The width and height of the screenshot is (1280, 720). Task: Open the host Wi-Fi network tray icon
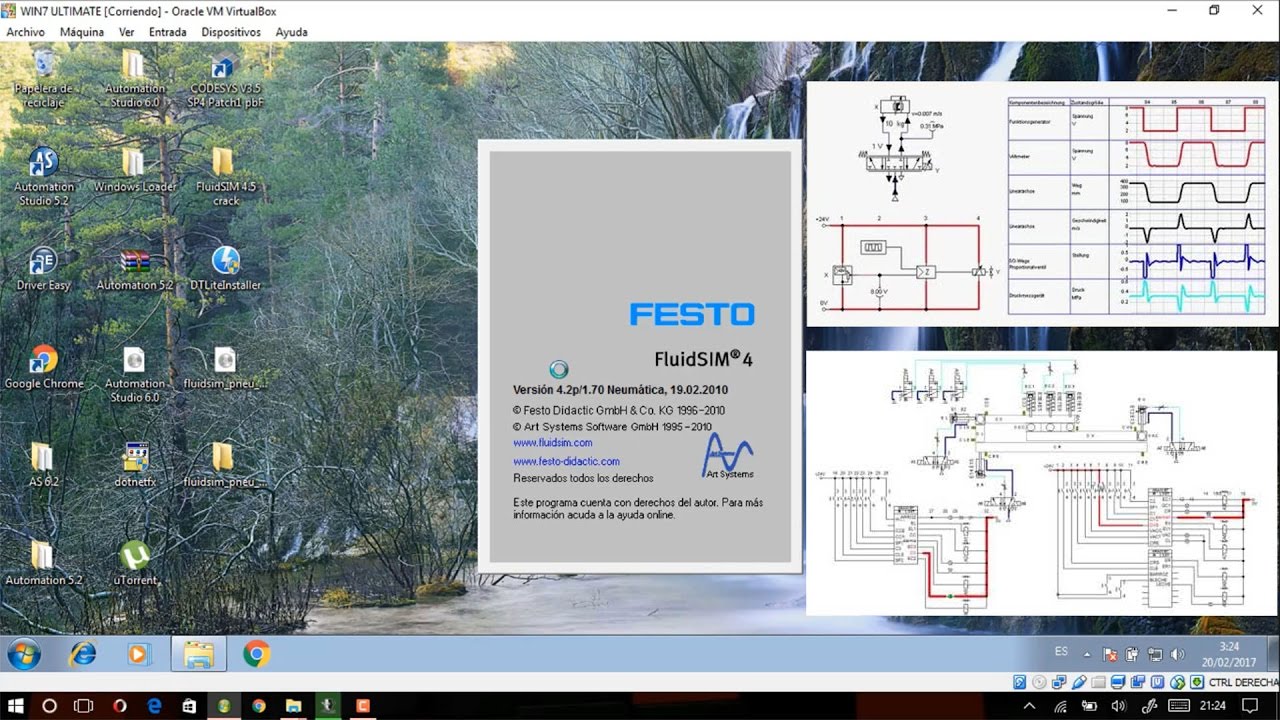[x=1060, y=706]
